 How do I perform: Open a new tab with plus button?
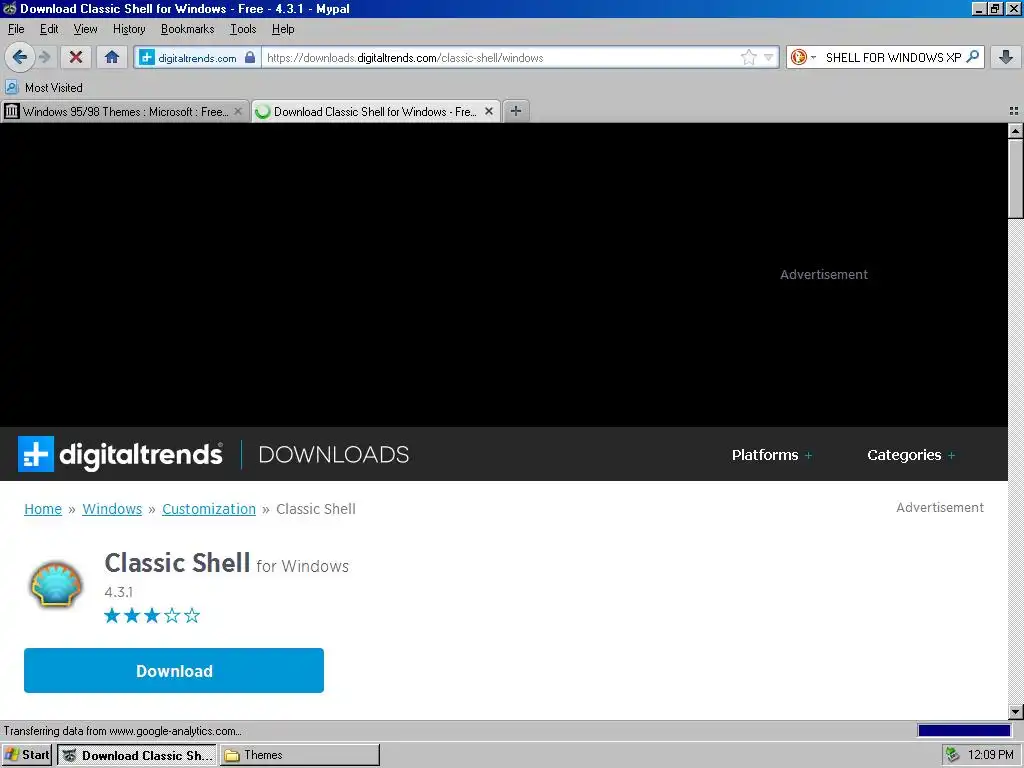516,111
